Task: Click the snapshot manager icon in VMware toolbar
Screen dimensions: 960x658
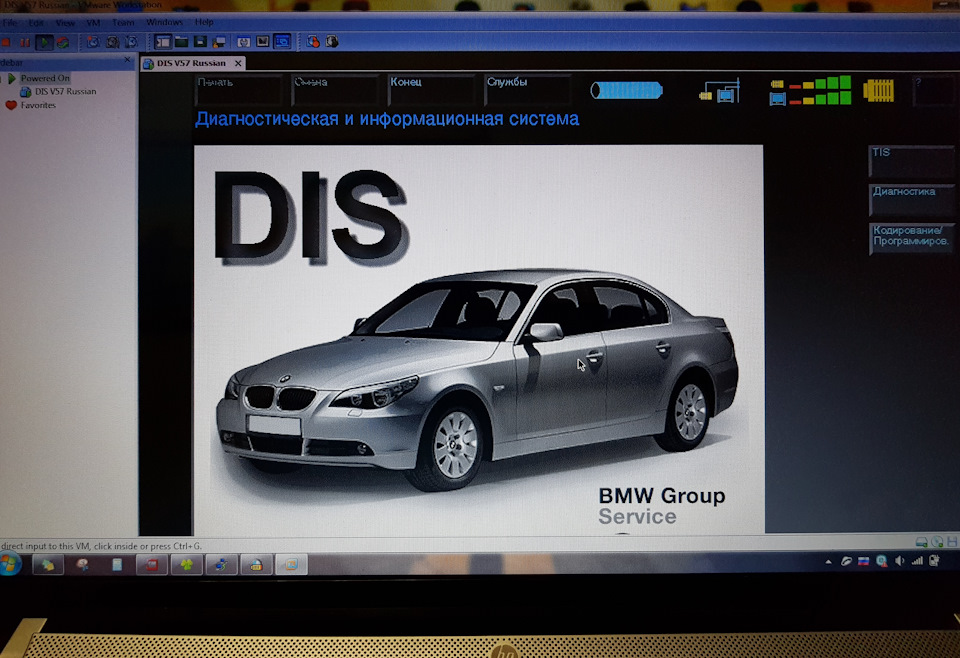Action: (130, 42)
